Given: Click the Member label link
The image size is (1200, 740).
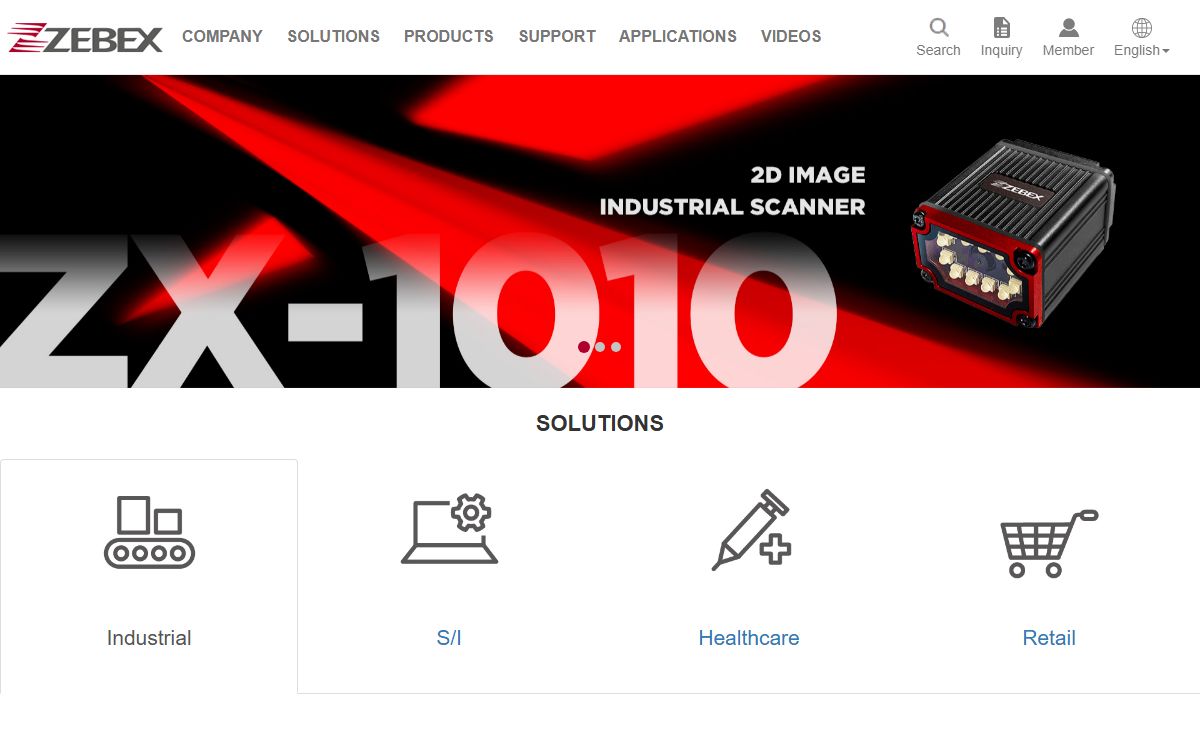Looking at the screenshot, I should [x=1068, y=50].
